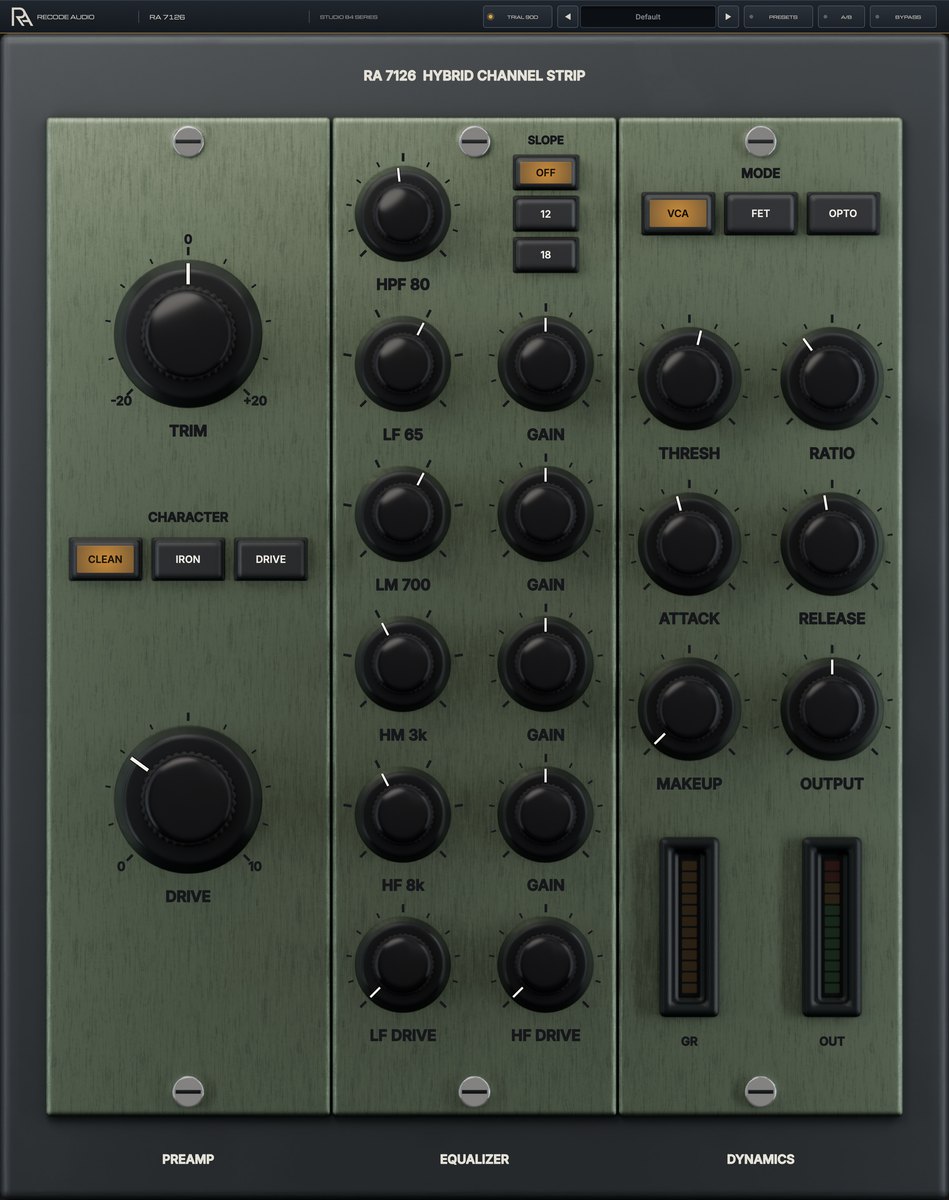Select the IRON character mode
Viewport: 949px width, 1200px height.
pyautogui.click(x=188, y=559)
